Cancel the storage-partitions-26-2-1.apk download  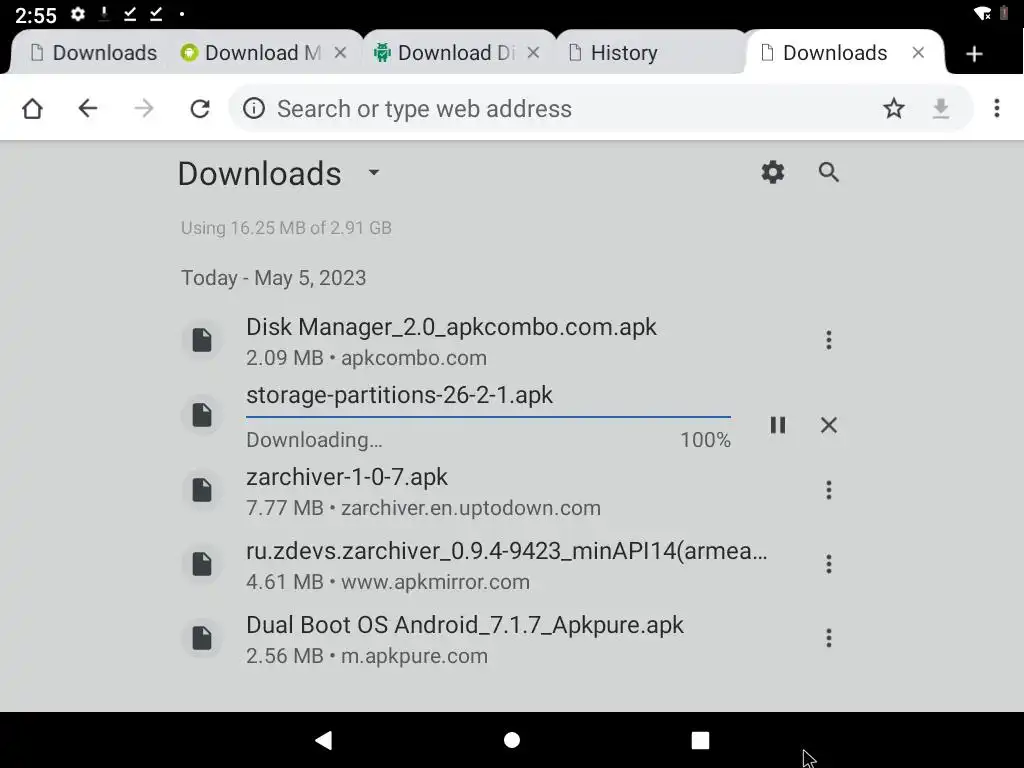pos(829,425)
